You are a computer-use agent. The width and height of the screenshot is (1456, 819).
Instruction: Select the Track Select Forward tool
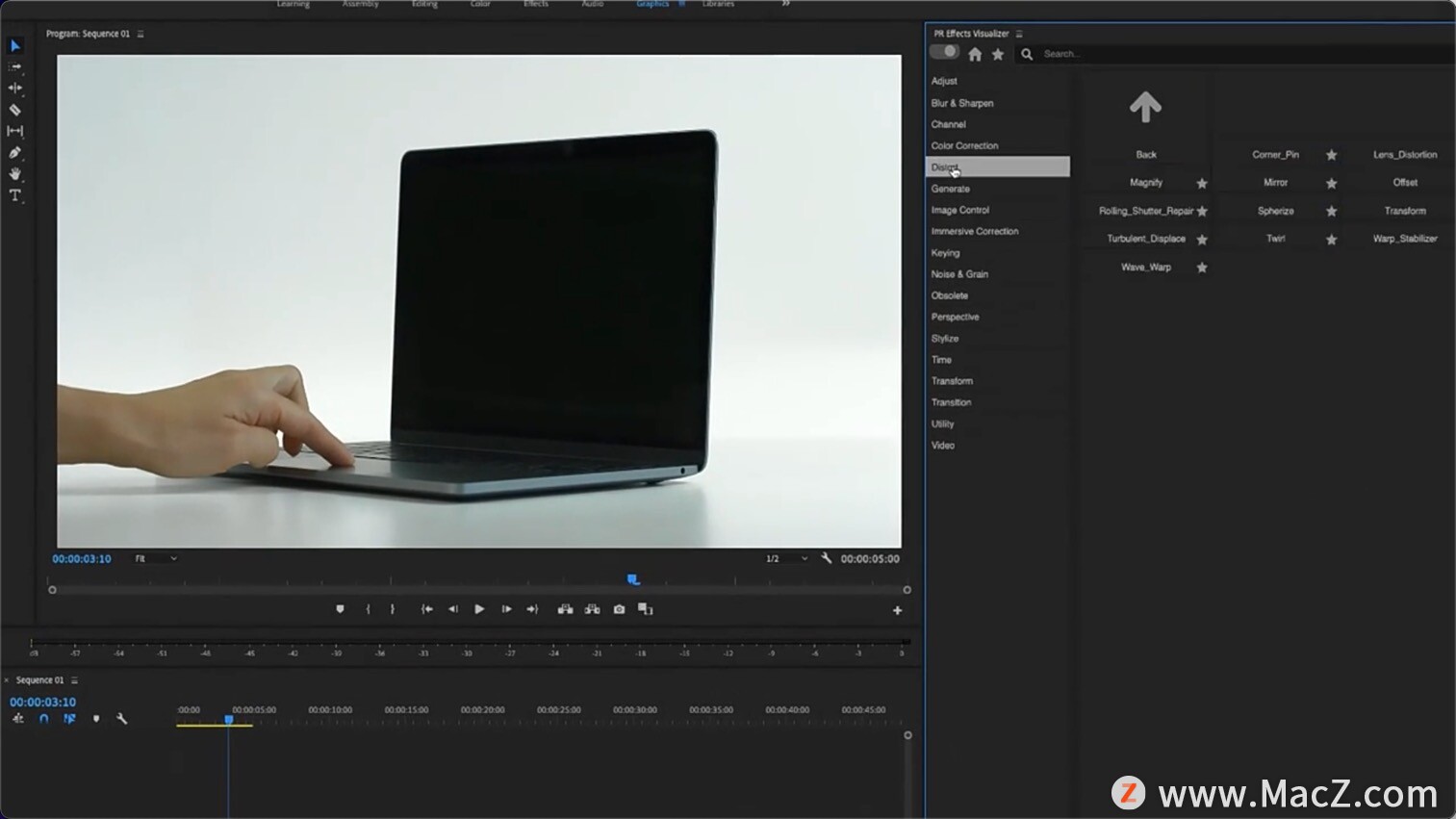point(15,66)
